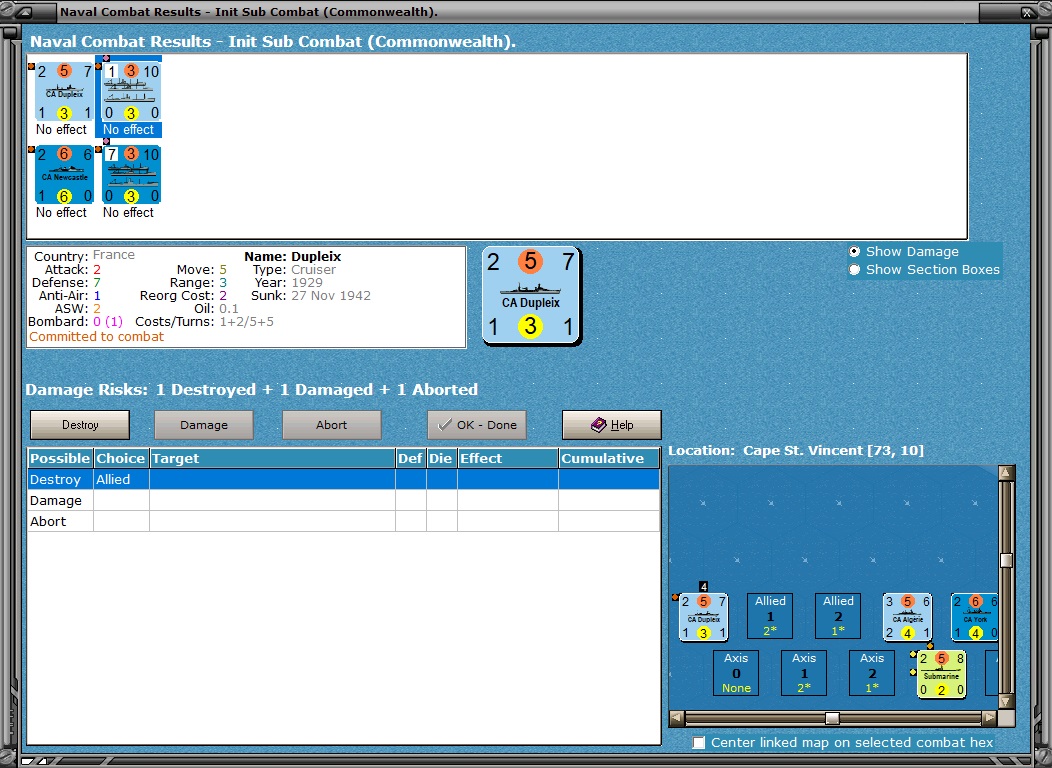
Task: Select the Show Damage radio option
Action: point(904,252)
